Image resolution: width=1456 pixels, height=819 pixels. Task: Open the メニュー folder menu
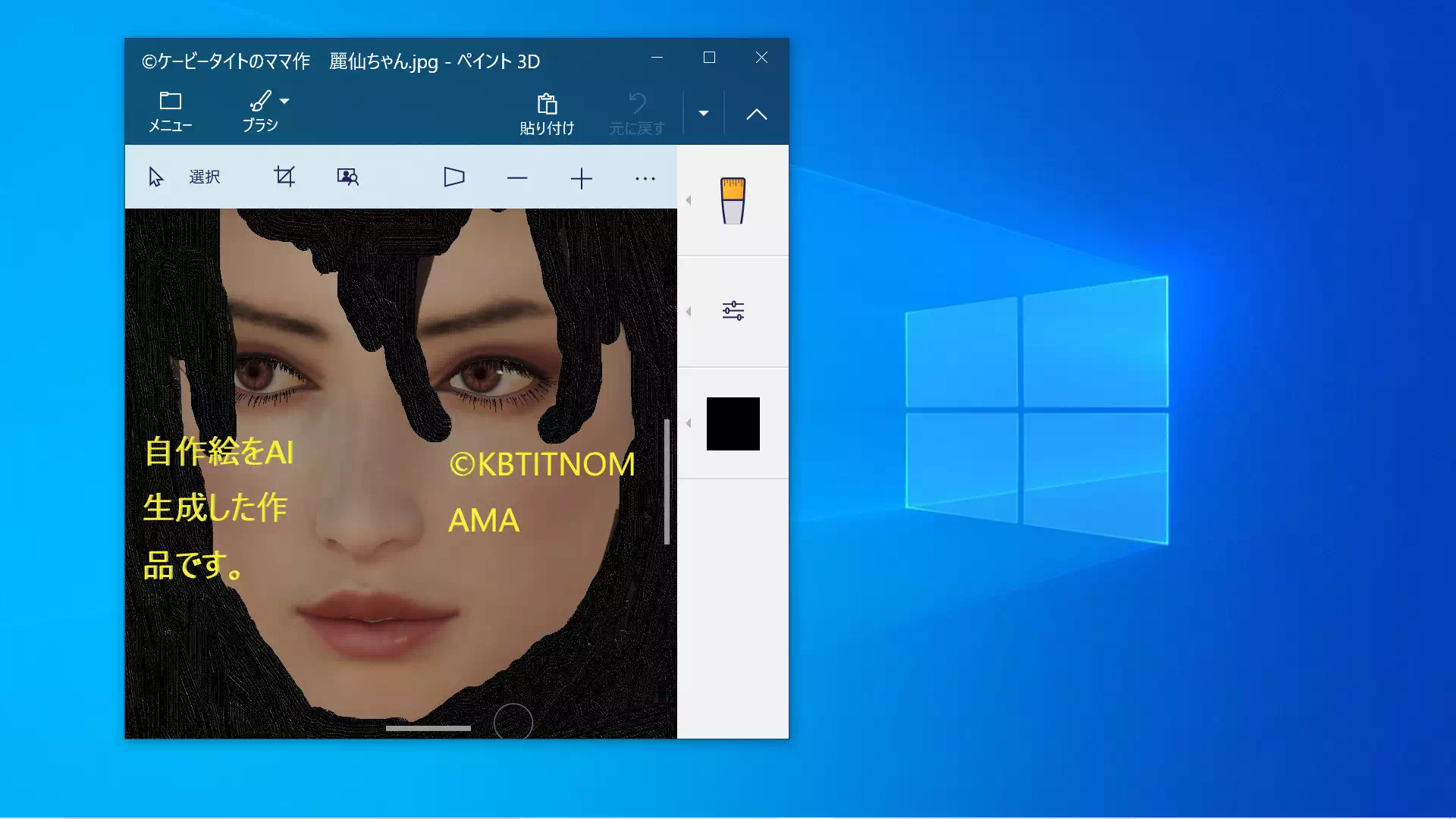tap(170, 112)
